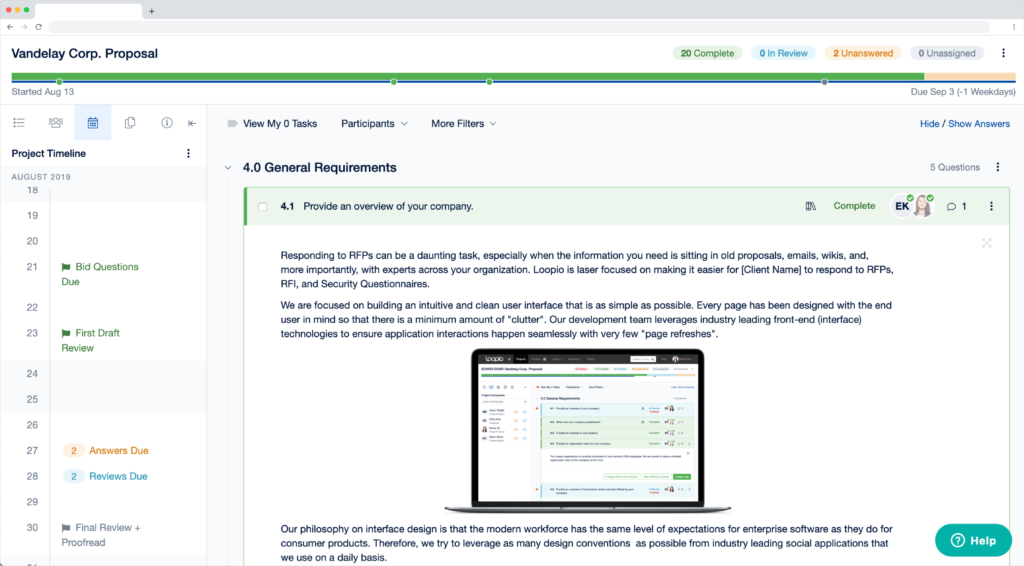Click browser back arrow
1024x566 pixels.
tap(10, 27)
